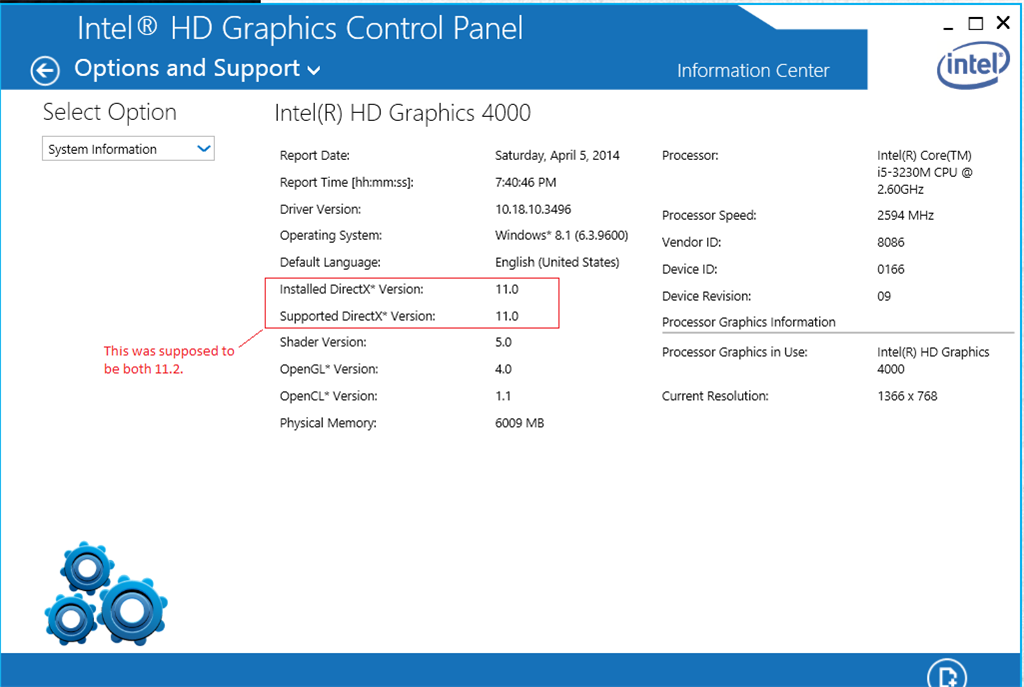The image size is (1024, 687).
Task: Select driver version 10.18.10.3496
Action: click(x=533, y=209)
